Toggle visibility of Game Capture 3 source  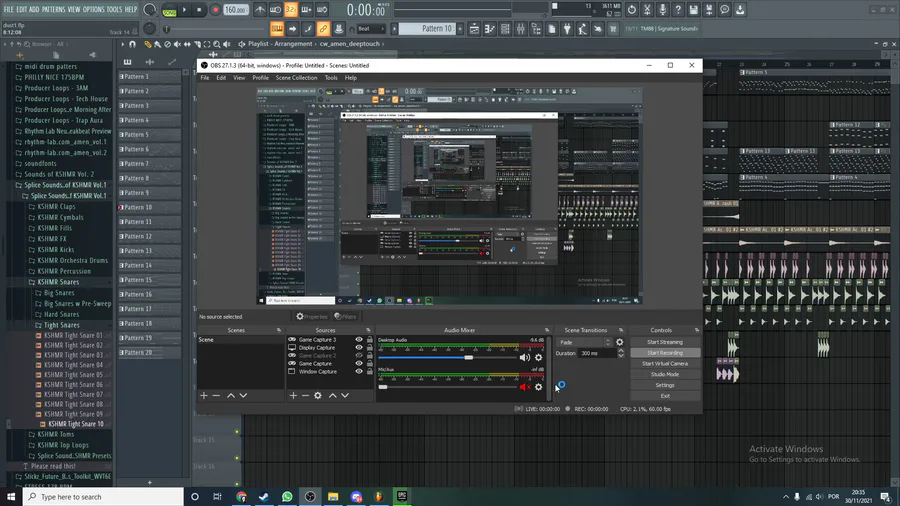(359, 340)
